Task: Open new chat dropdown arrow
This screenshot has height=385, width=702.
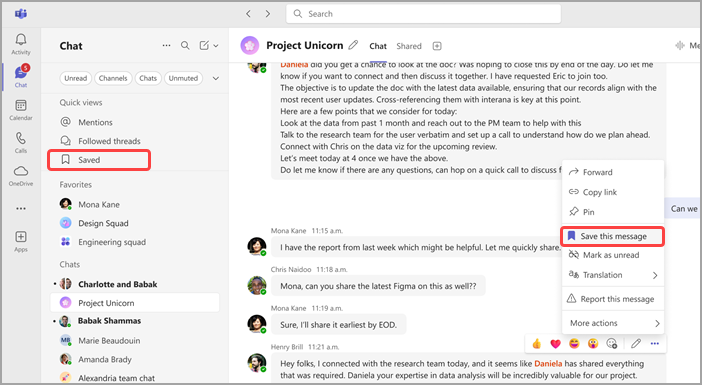Action: [x=216, y=46]
